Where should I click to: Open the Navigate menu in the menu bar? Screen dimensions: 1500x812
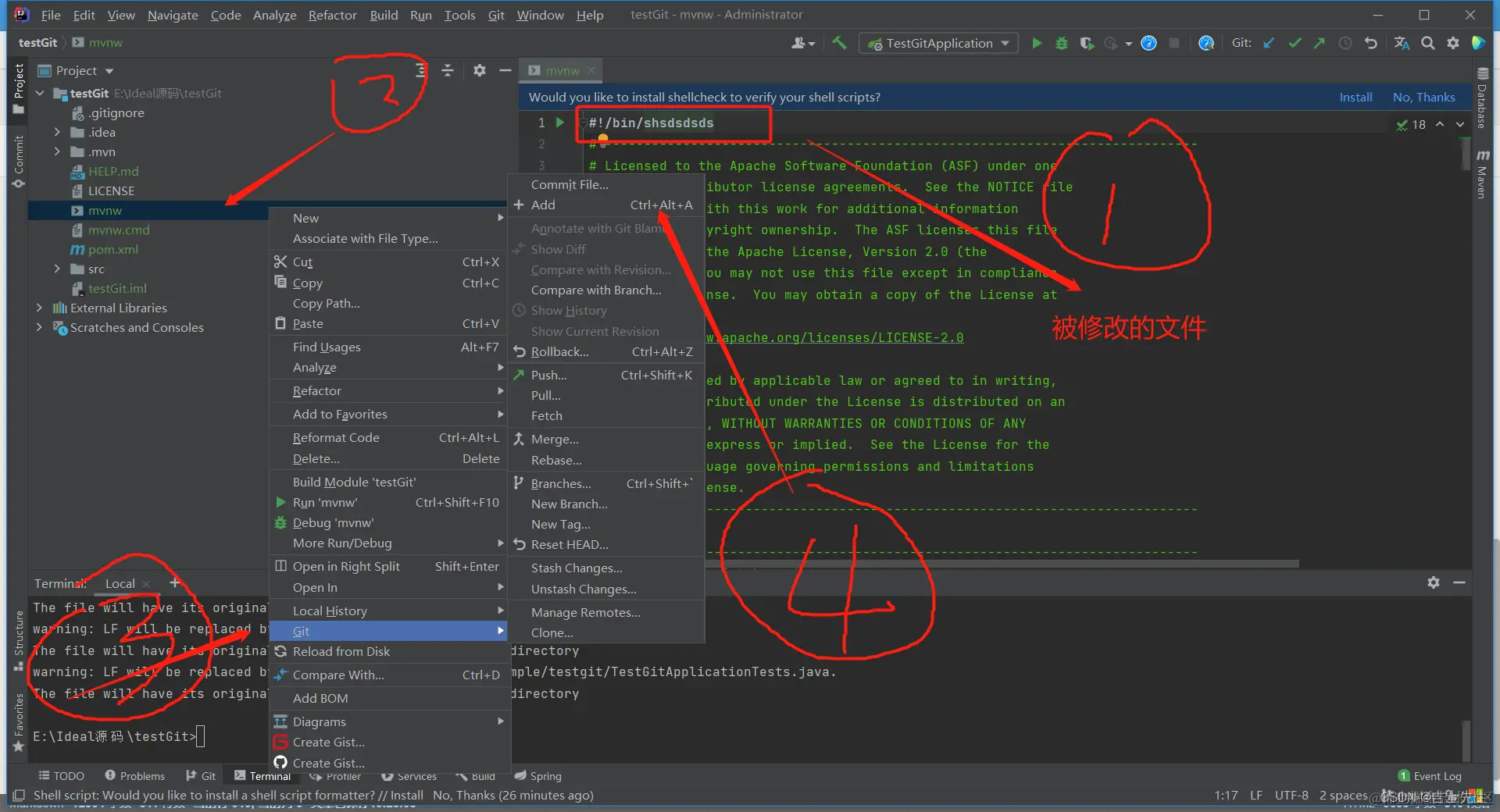coord(173,15)
